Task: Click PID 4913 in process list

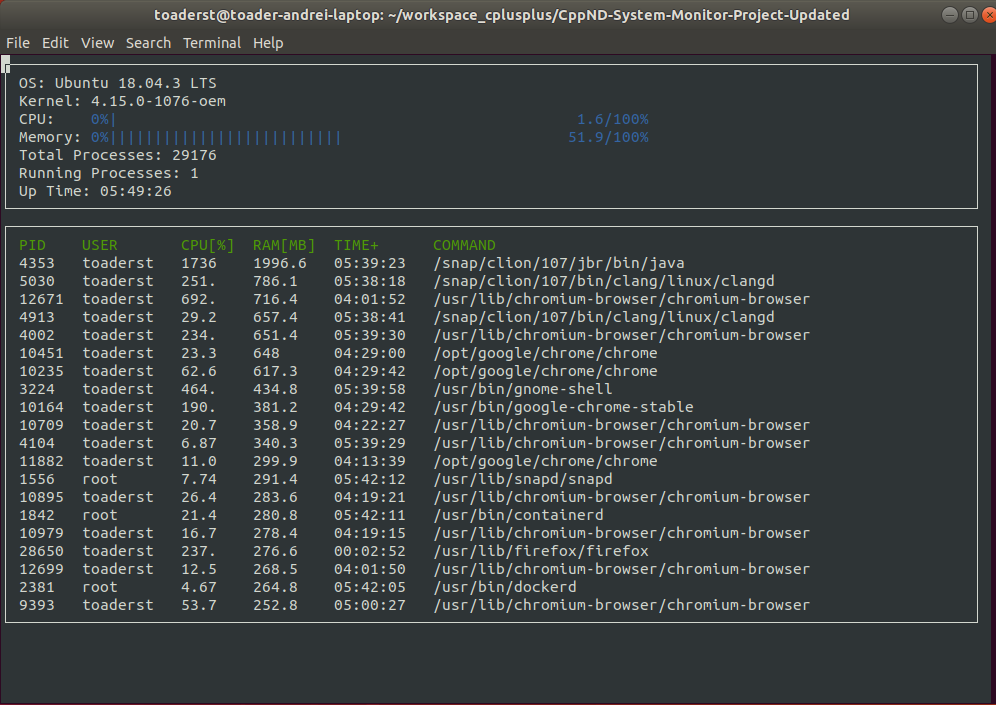Action: coord(37,317)
